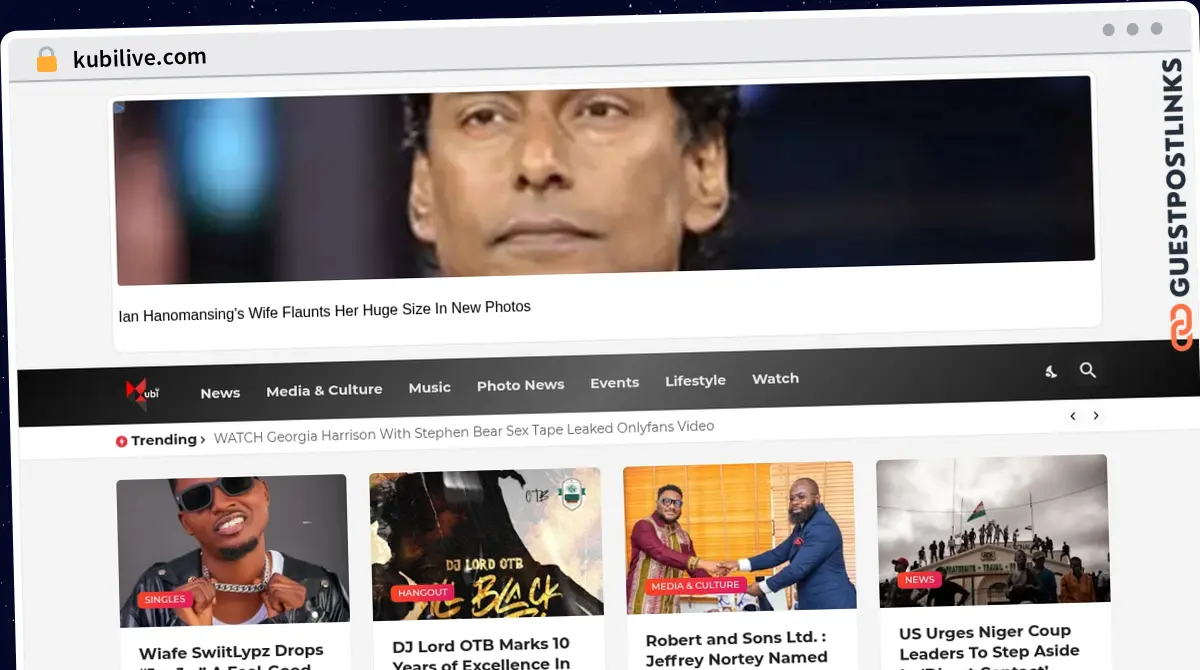Click the NEWS category tag on Niger photo

[x=919, y=580]
